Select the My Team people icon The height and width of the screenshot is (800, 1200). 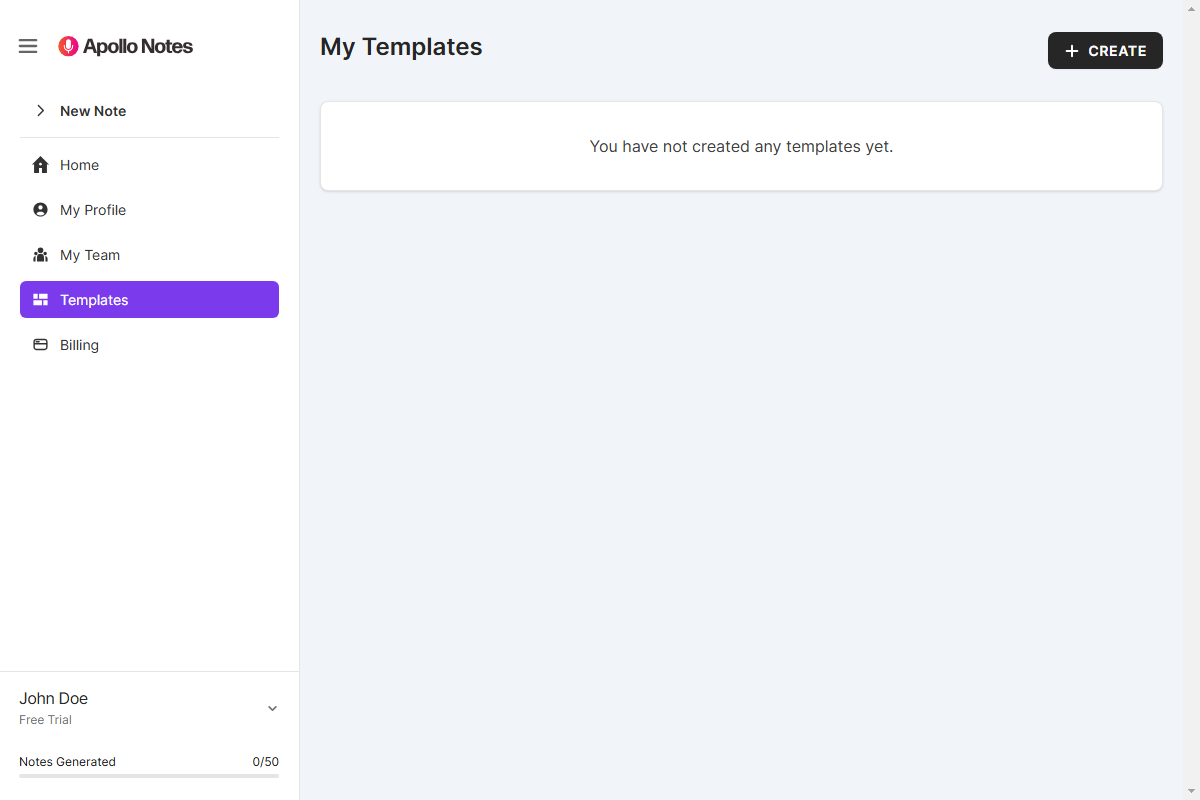(x=40, y=254)
